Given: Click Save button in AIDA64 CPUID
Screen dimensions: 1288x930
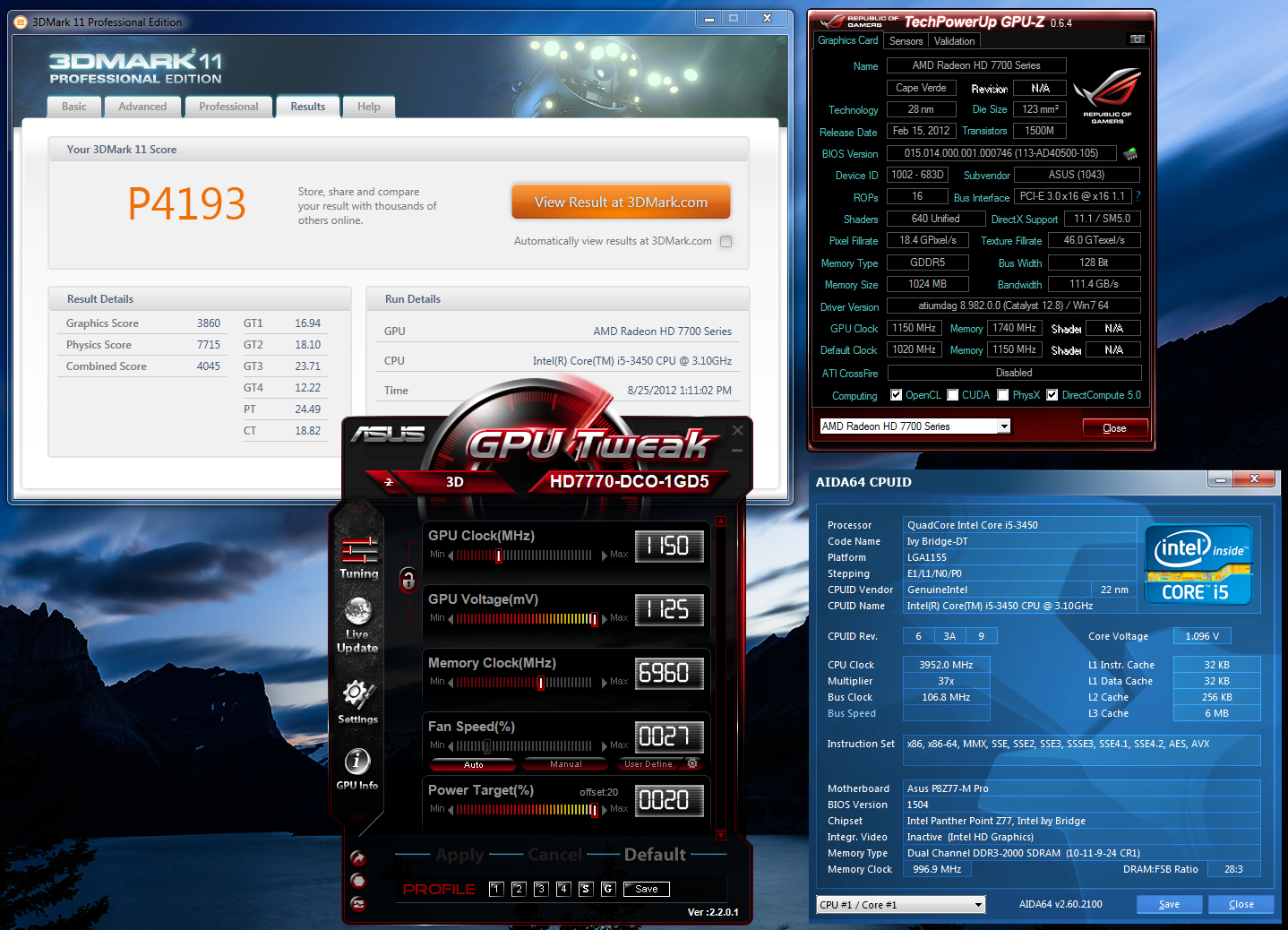Looking at the screenshot, I should click(x=1169, y=904).
